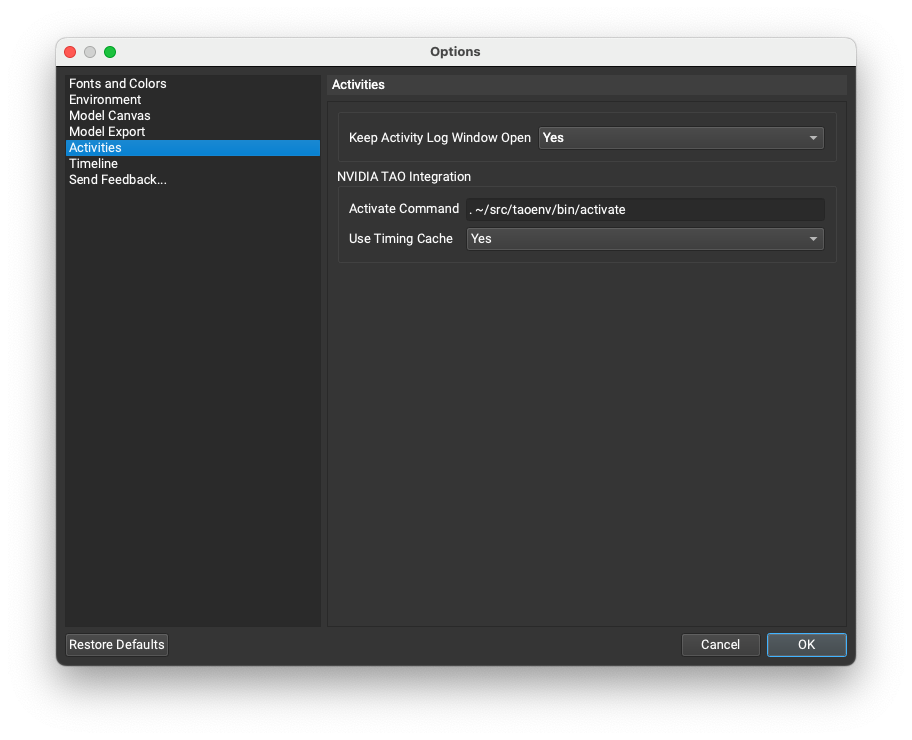Viewport: 912px width, 740px height.
Task: Click the Keep Activity Log Window Open label
Action: tap(440, 138)
